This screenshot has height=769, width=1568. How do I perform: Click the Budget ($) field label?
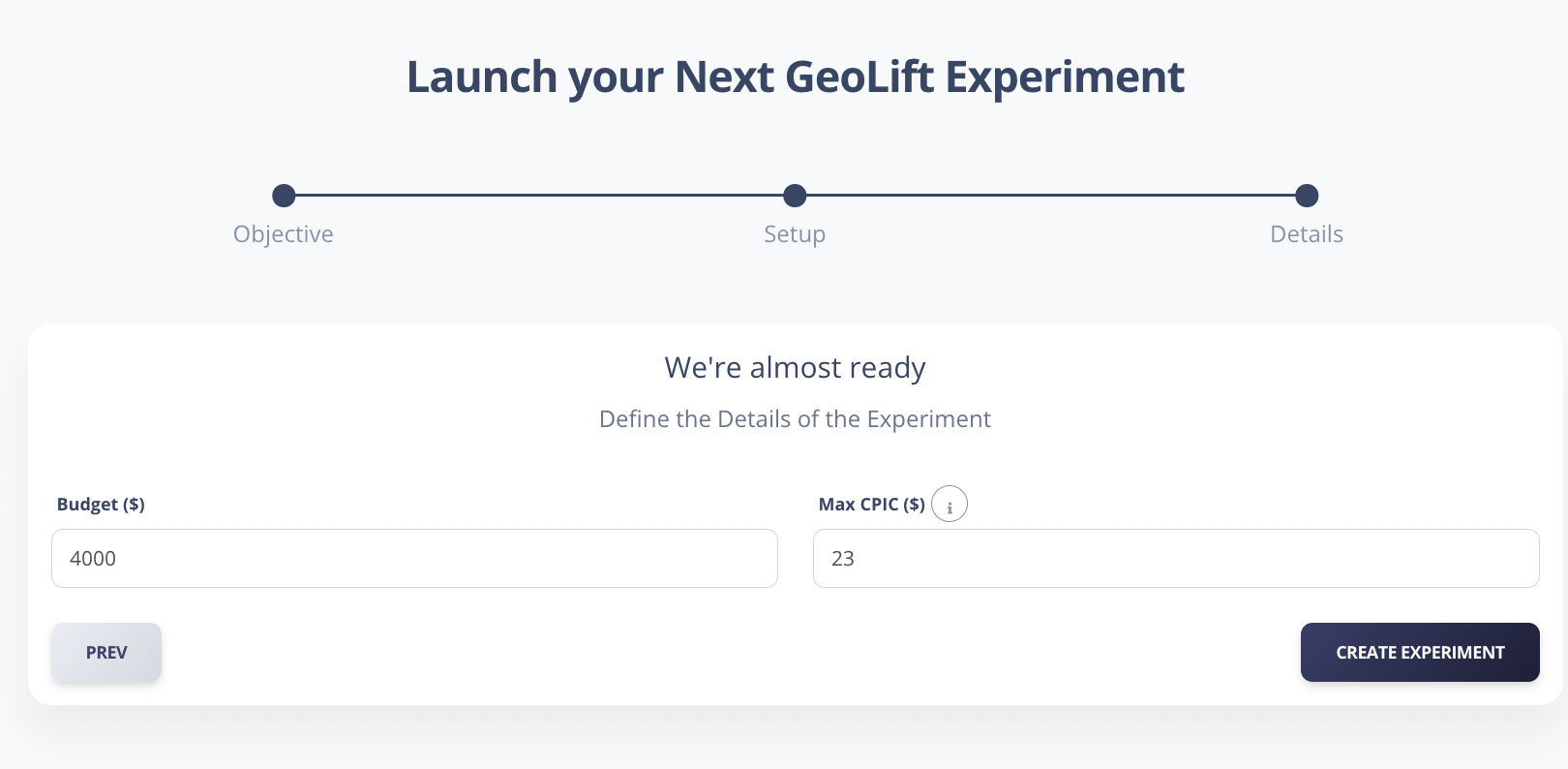[101, 505]
